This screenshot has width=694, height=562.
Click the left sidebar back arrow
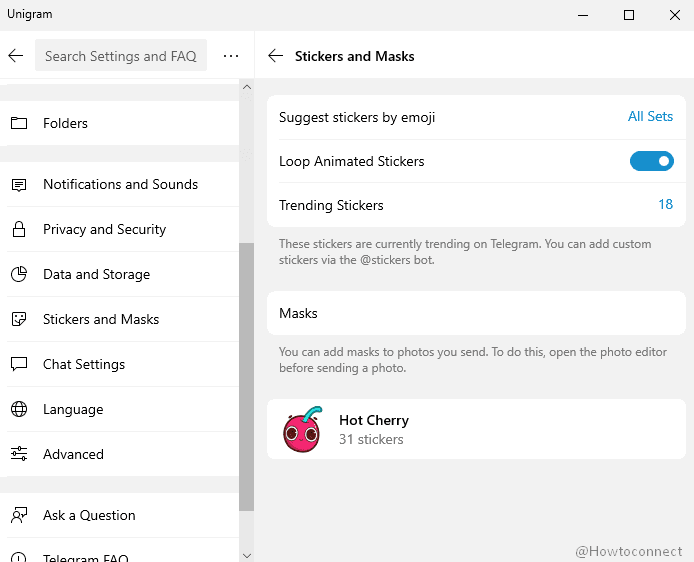(15, 56)
